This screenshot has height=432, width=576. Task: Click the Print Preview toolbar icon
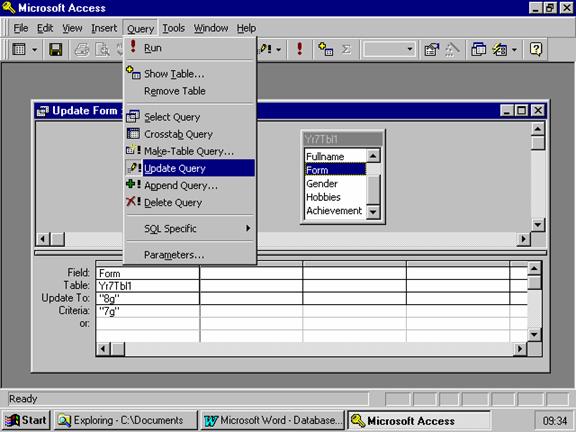pyautogui.click(x=102, y=49)
